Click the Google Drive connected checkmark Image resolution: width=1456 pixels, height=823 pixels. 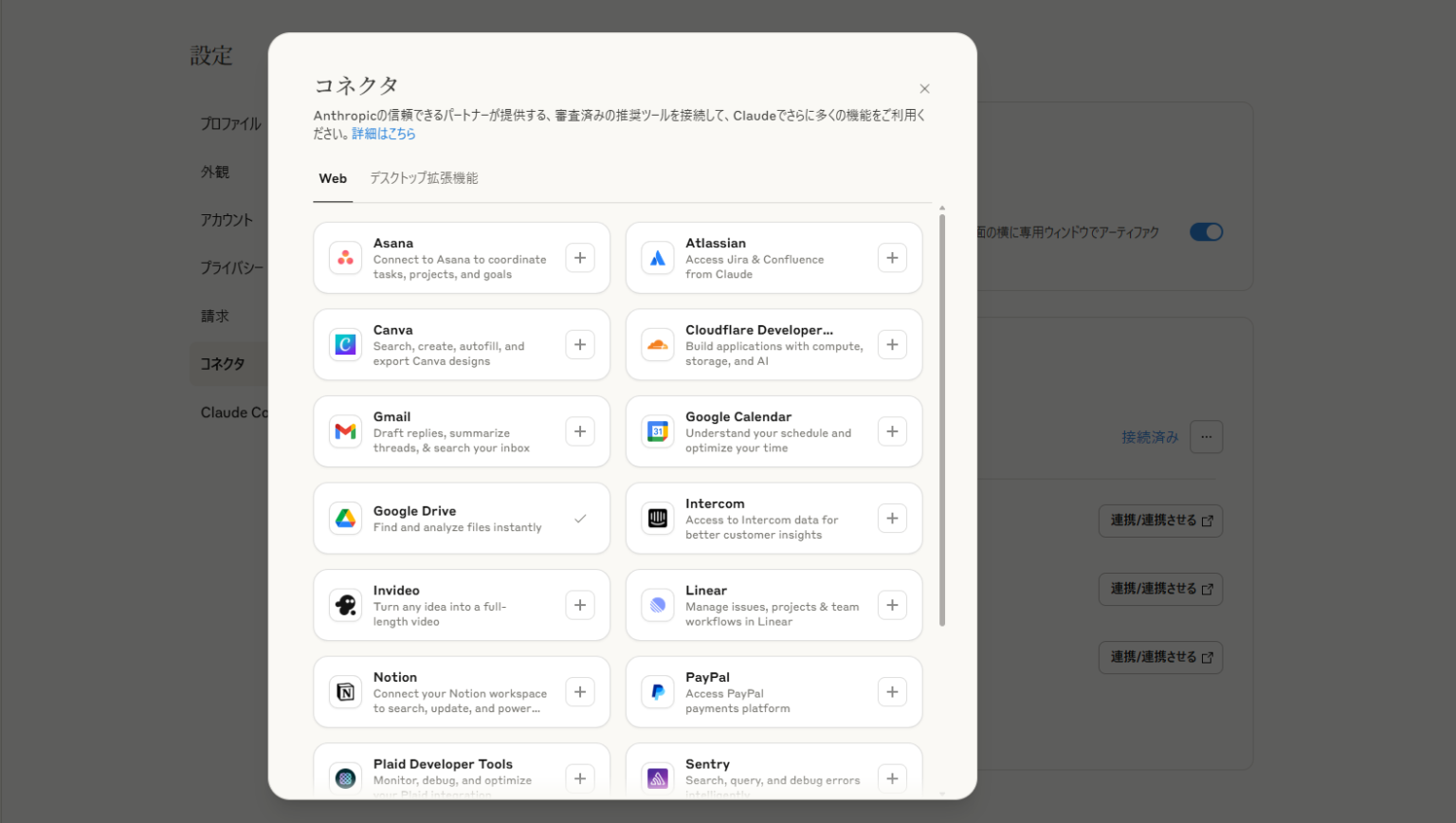580,518
